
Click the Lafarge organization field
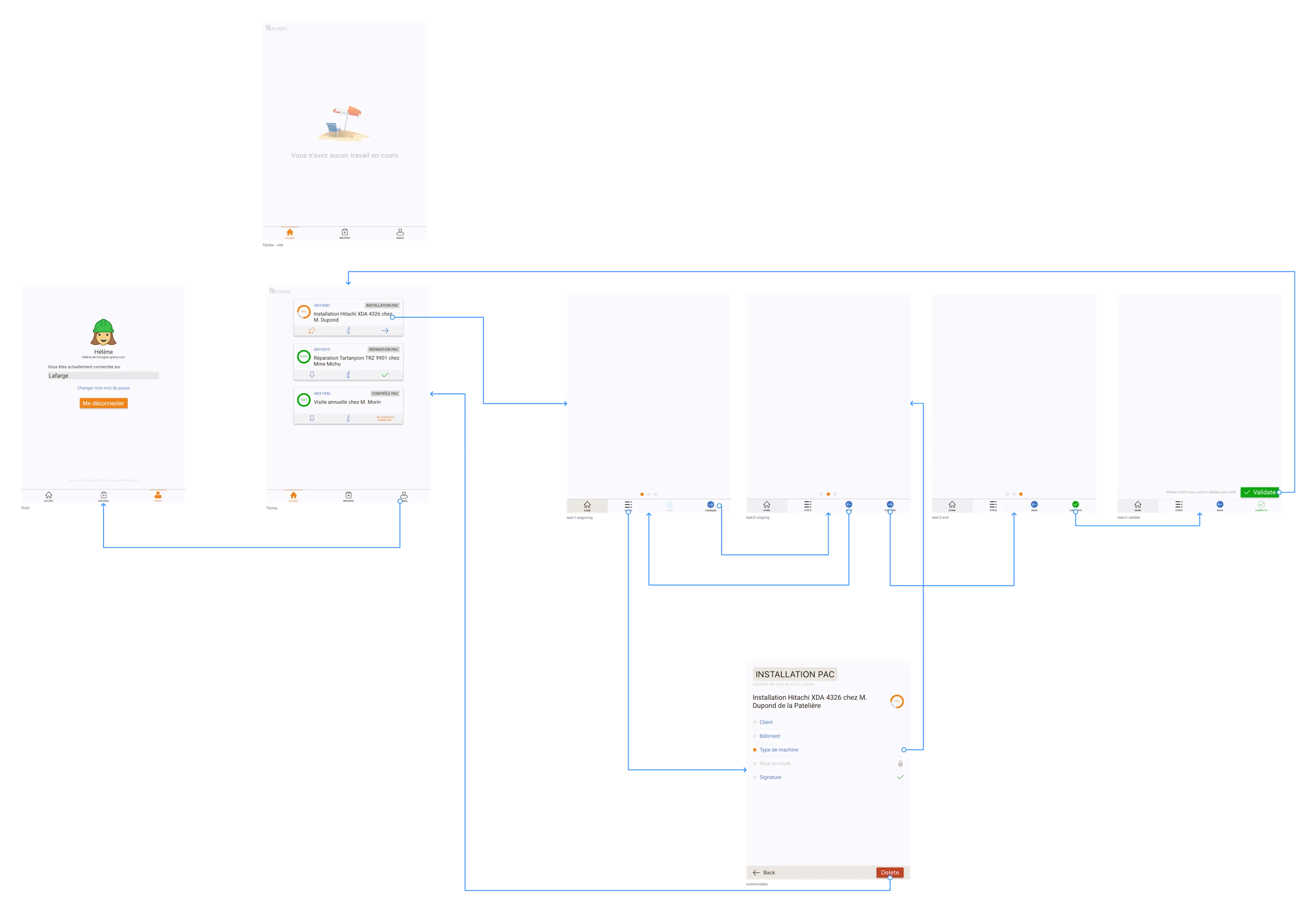[x=103, y=376]
